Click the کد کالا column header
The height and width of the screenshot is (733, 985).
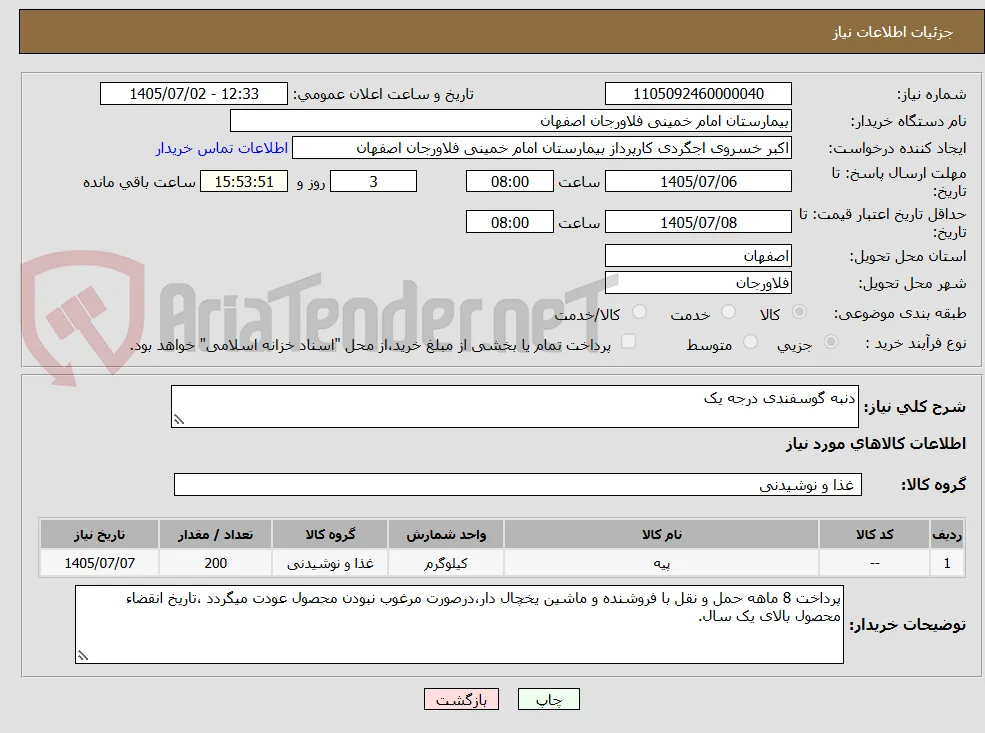tap(874, 535)
